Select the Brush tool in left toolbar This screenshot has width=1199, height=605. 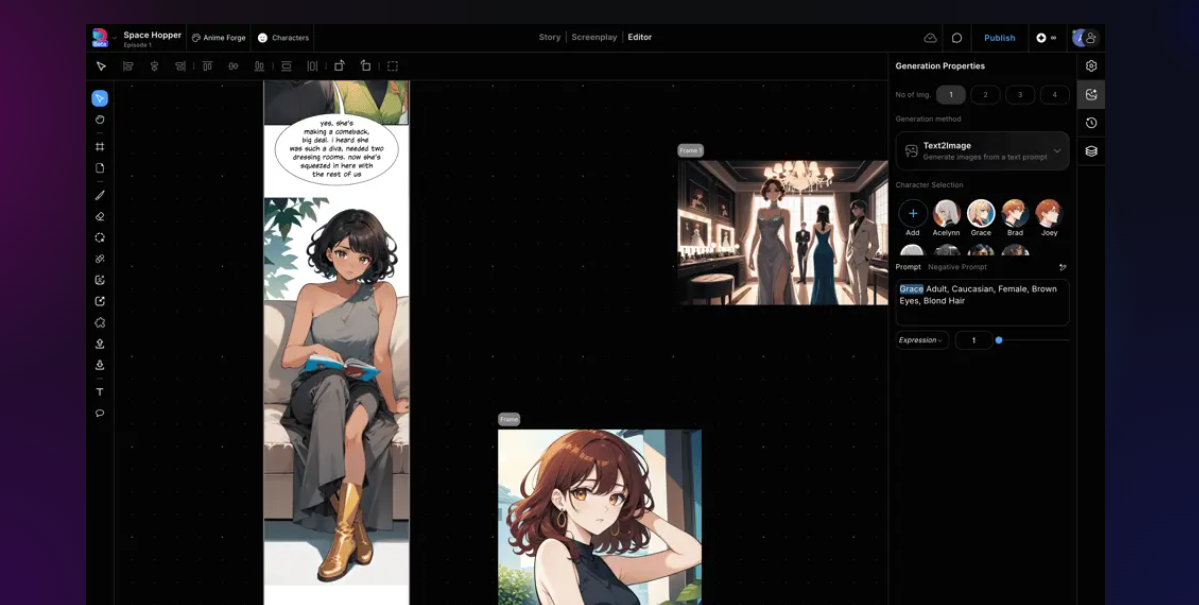(x=100, y=195)
